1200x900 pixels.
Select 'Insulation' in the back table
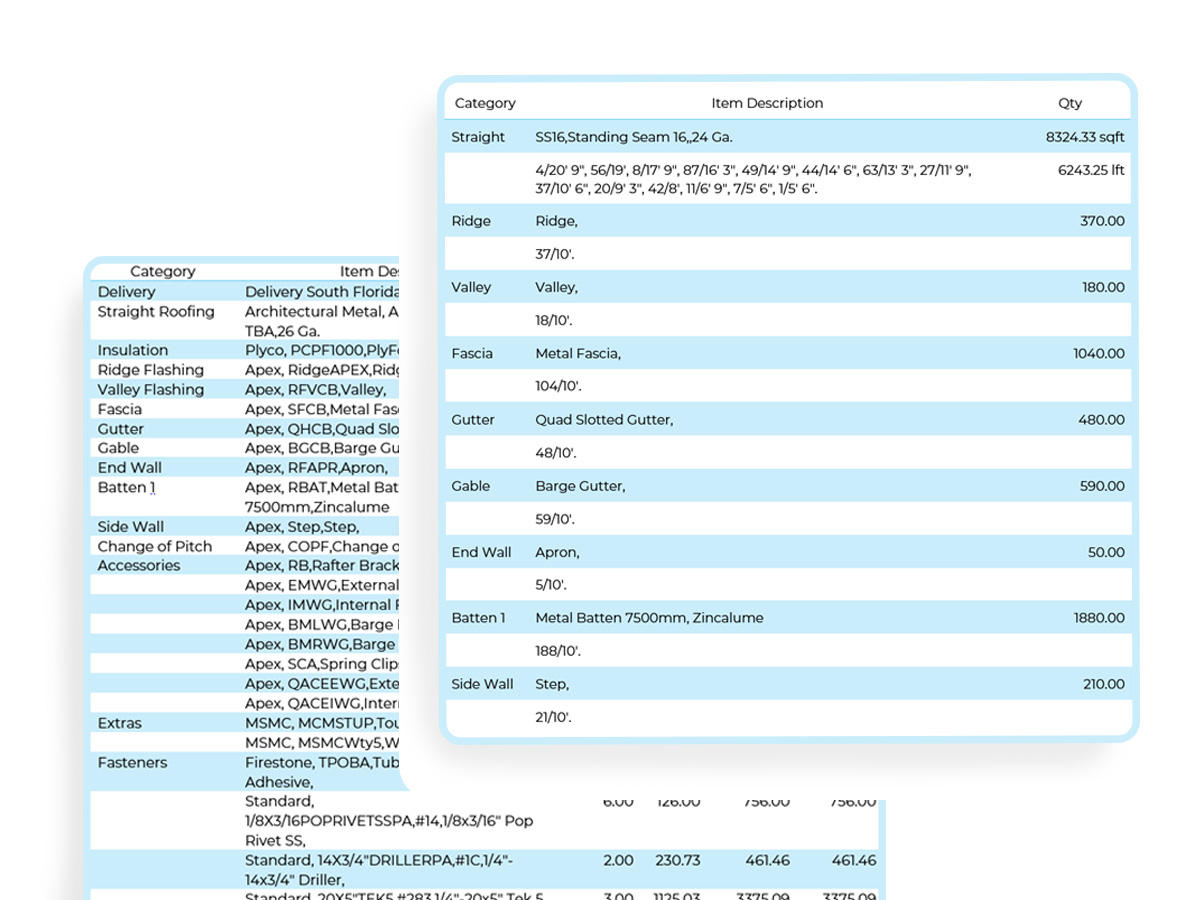pos(133,350)
